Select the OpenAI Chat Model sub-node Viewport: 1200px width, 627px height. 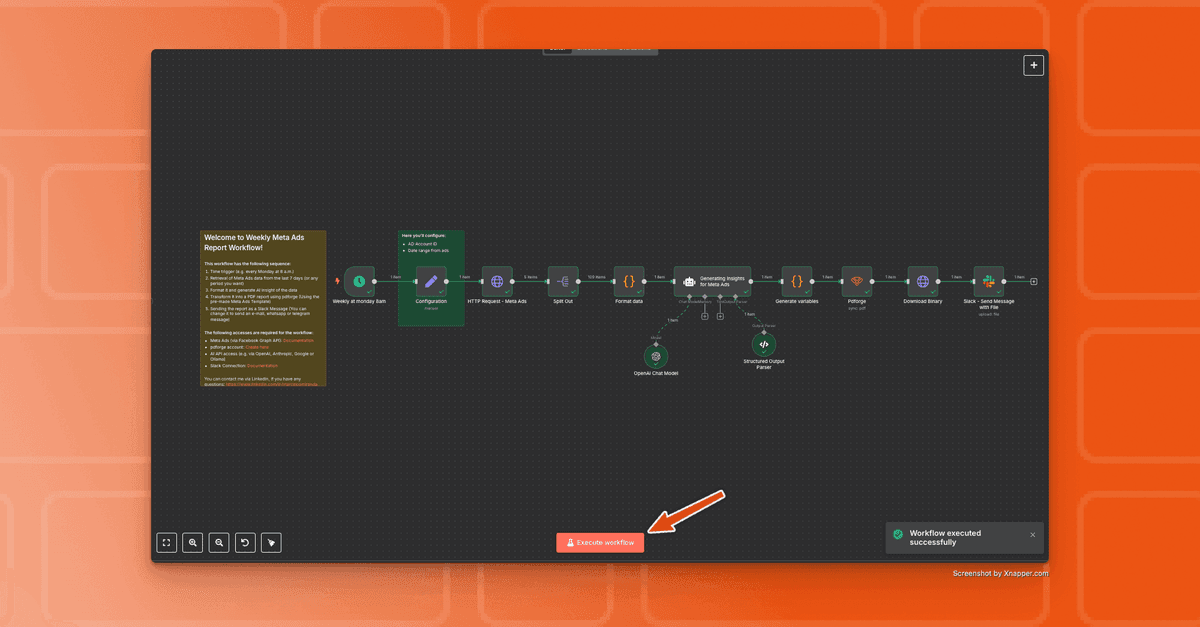click(656, 356)
